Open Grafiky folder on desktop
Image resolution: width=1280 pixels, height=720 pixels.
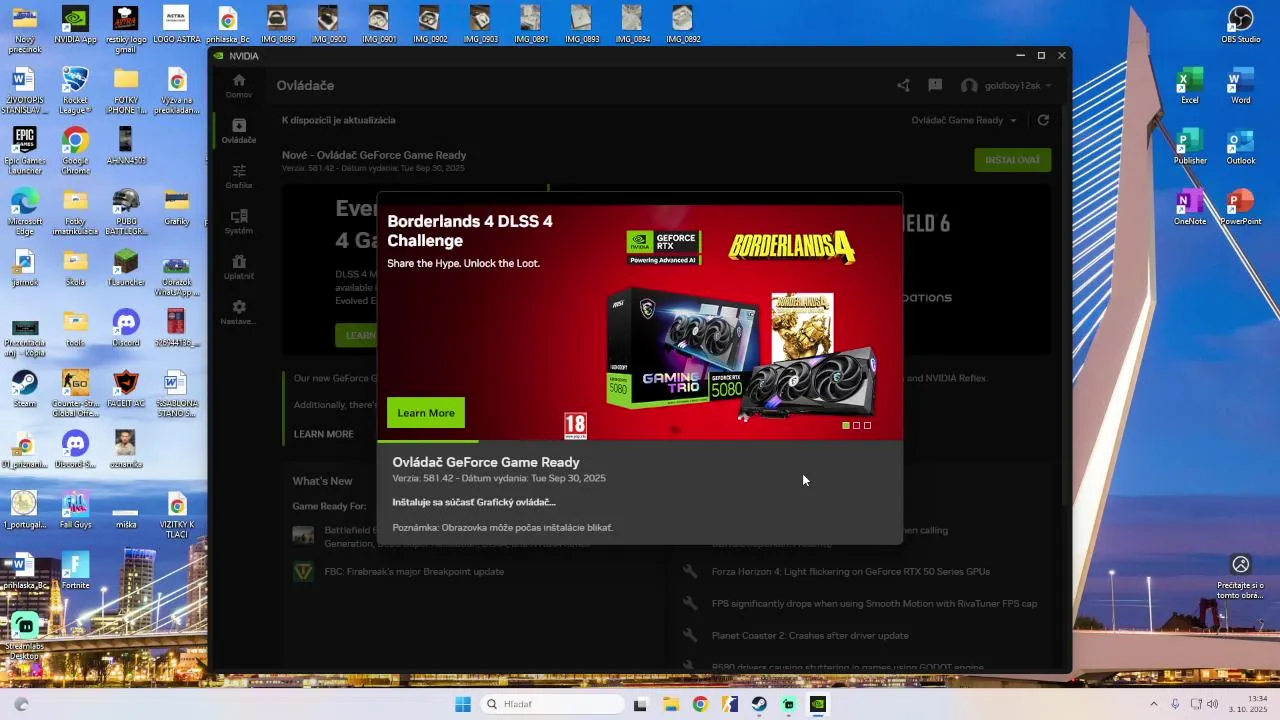pyautogui.click(x=177, y=207)
